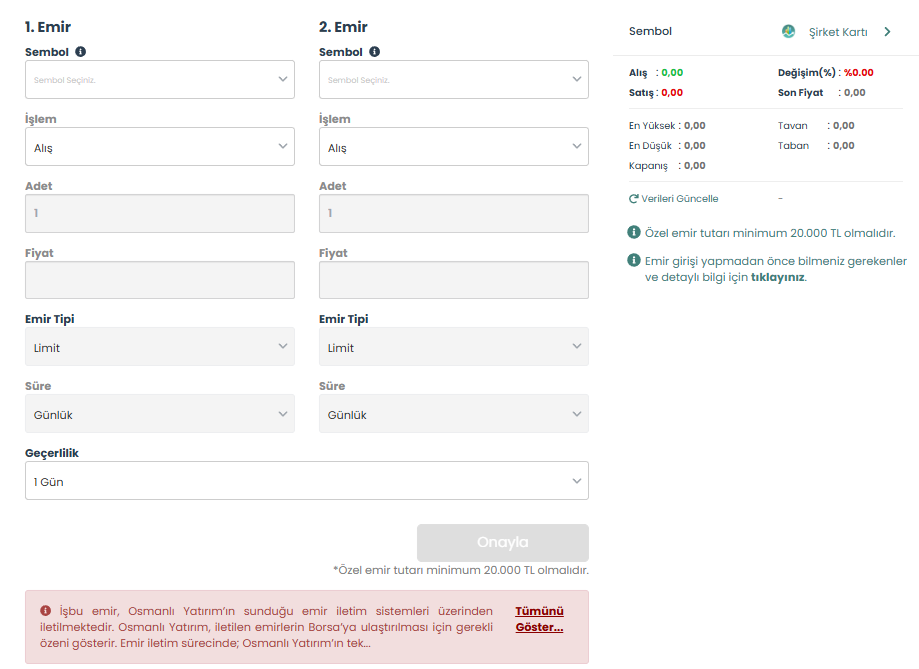Screen dimensions: 919x669
Task: Open 1. Emir Emir Tipi Limit dropdown
Action: click(160, 347)
